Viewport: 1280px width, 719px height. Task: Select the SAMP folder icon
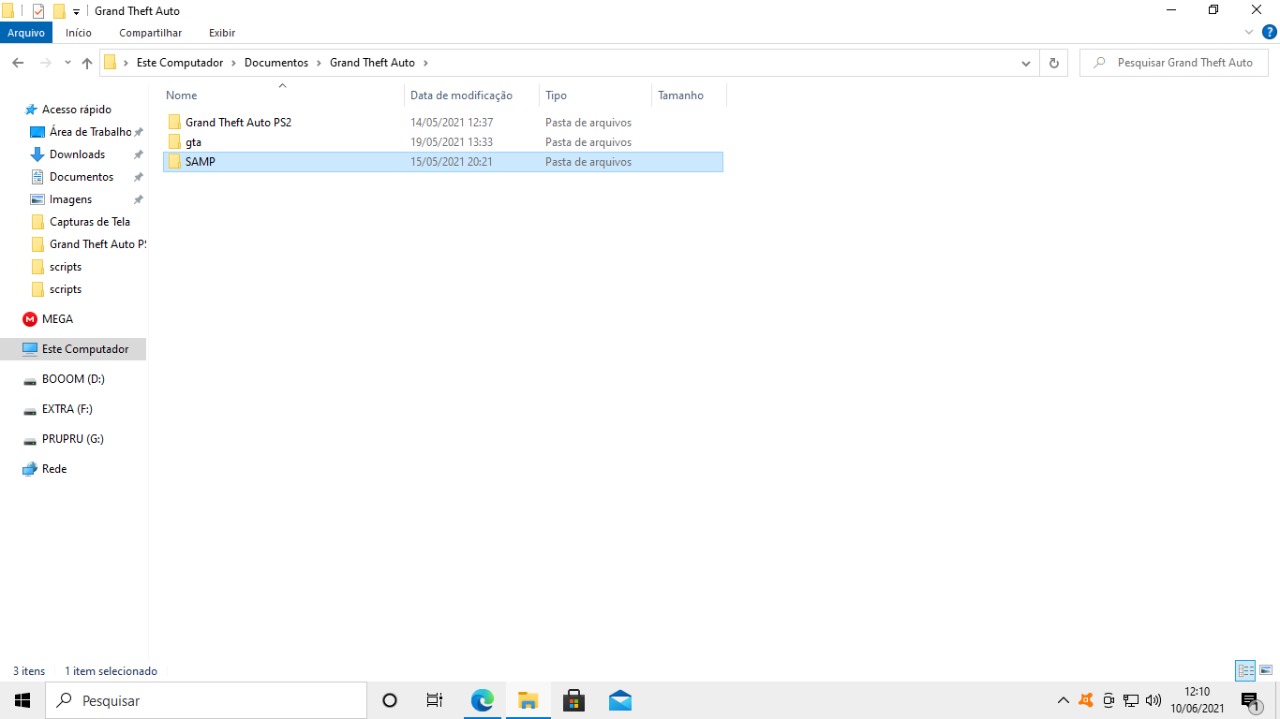(174, 162)
